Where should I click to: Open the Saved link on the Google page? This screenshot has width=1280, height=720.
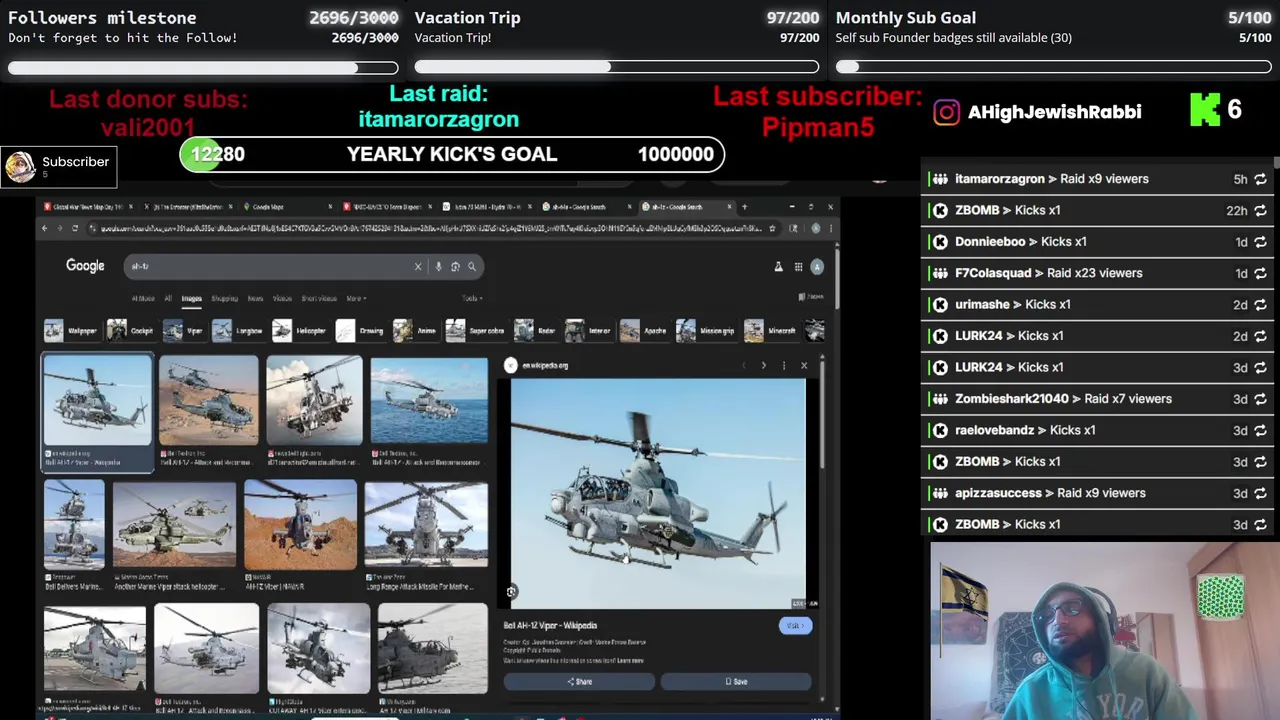click(x=811, y=297)
